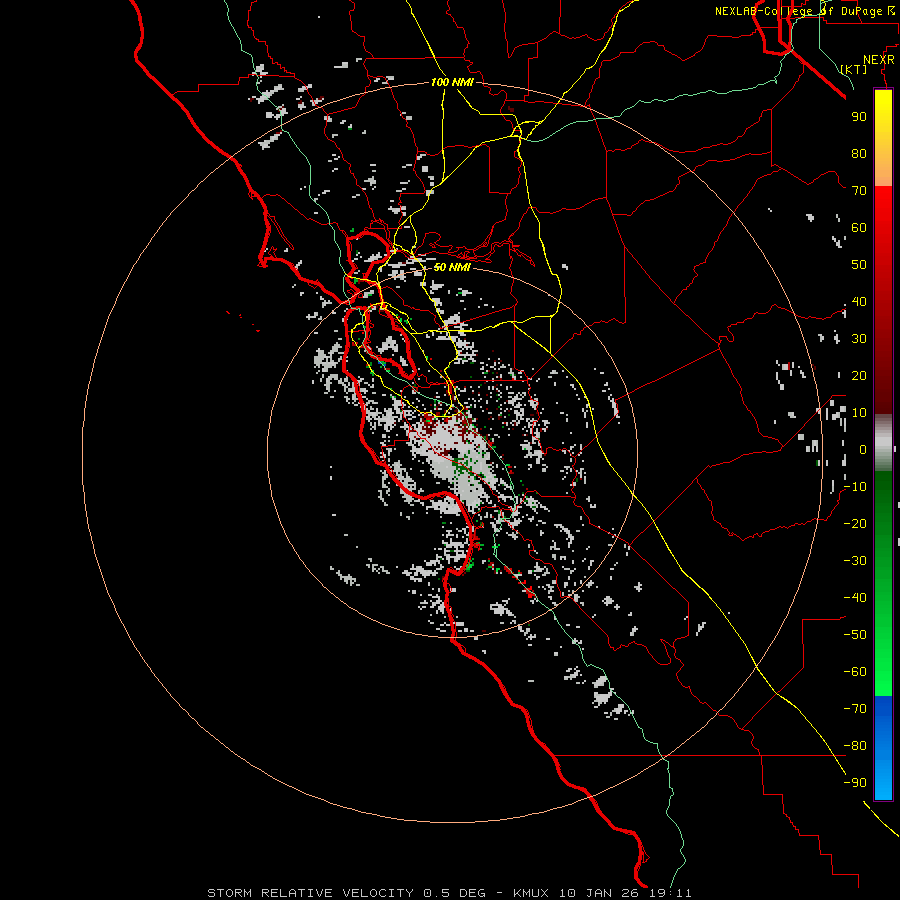Select the 50 NMI range ring label
The height and width of the screenshot is (900, 900).
(452, 267)
